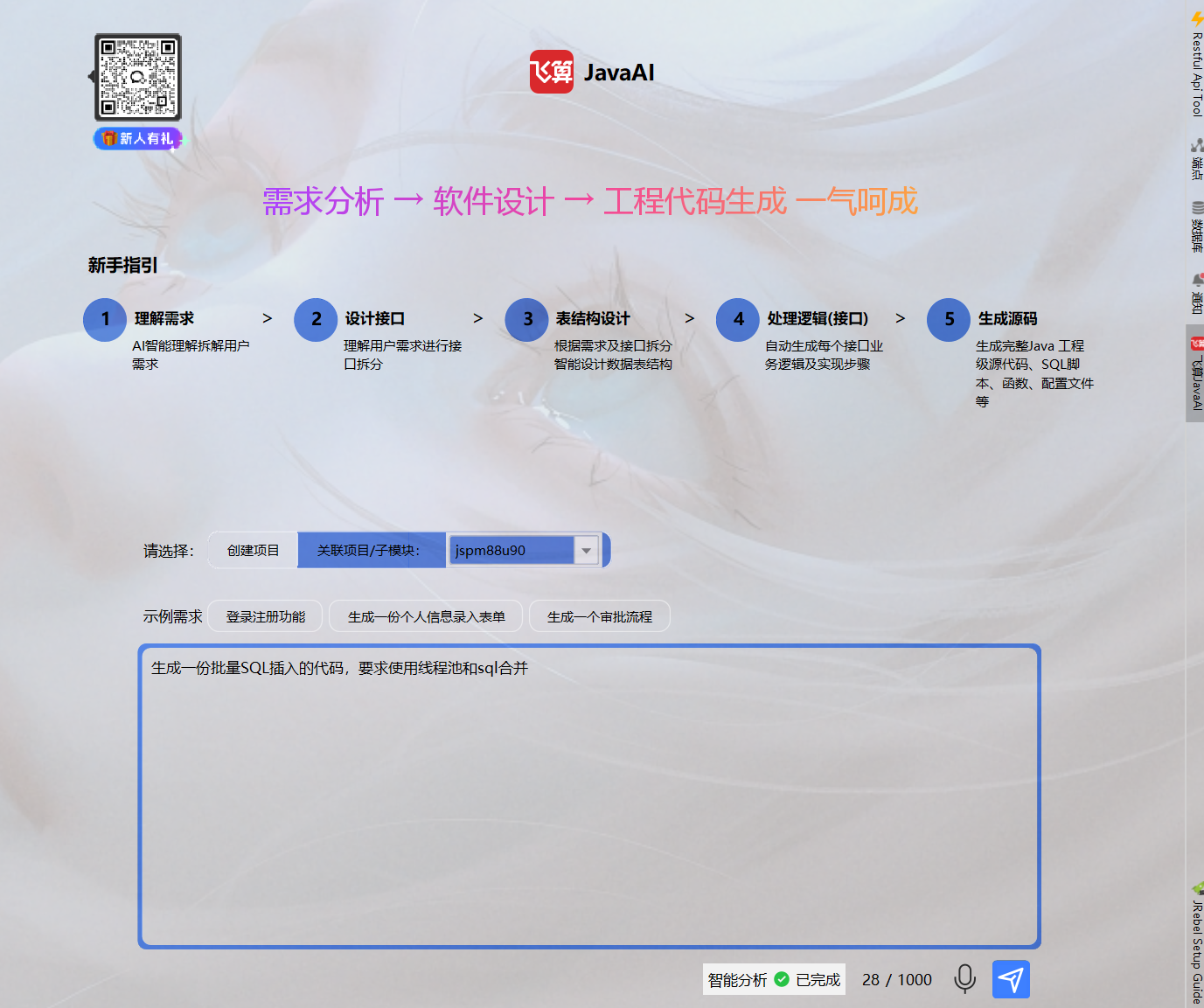Open the 端点 panel from right sidebar

(1195, 162)
